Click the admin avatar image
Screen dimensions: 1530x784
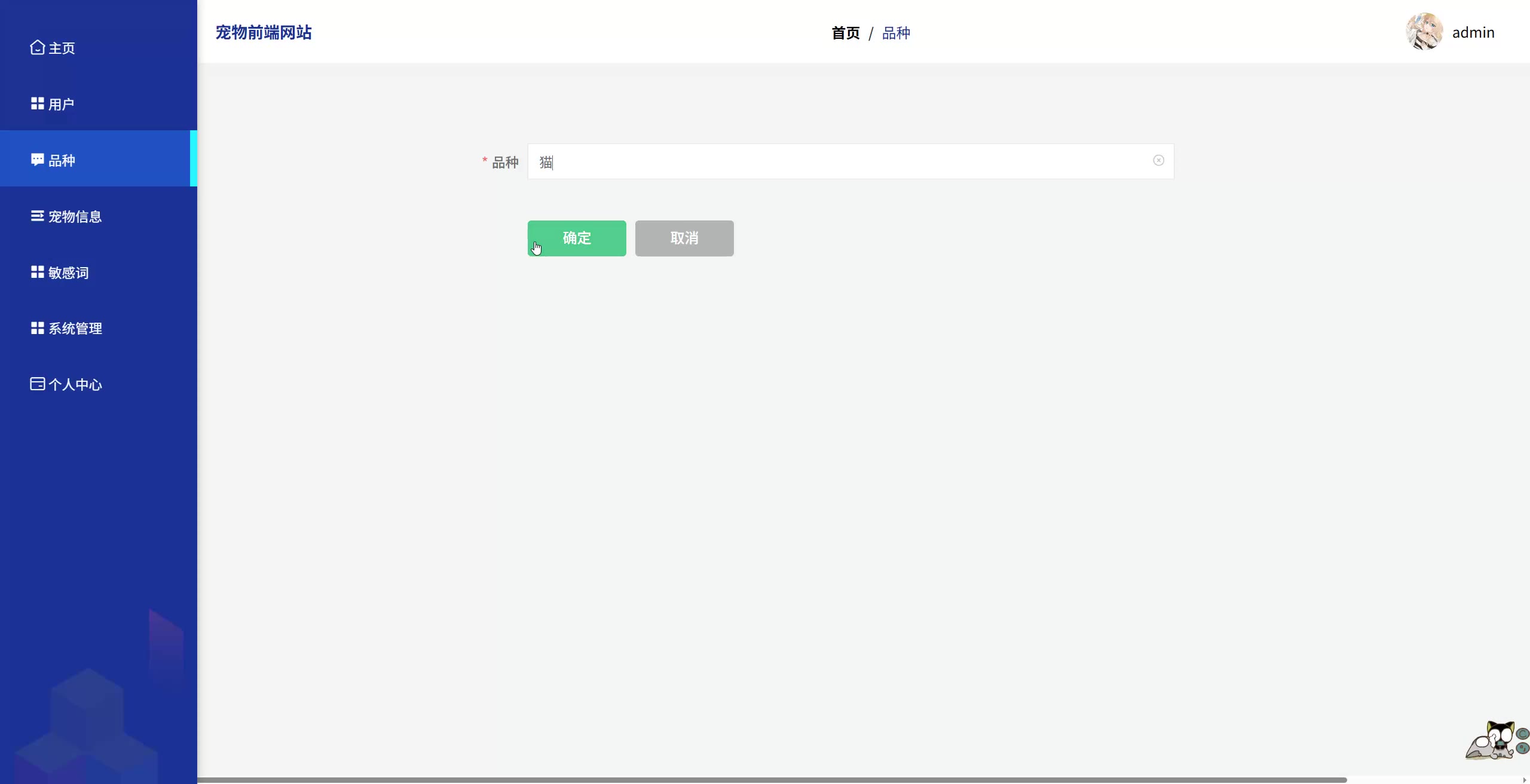[x=1424, y=32]
